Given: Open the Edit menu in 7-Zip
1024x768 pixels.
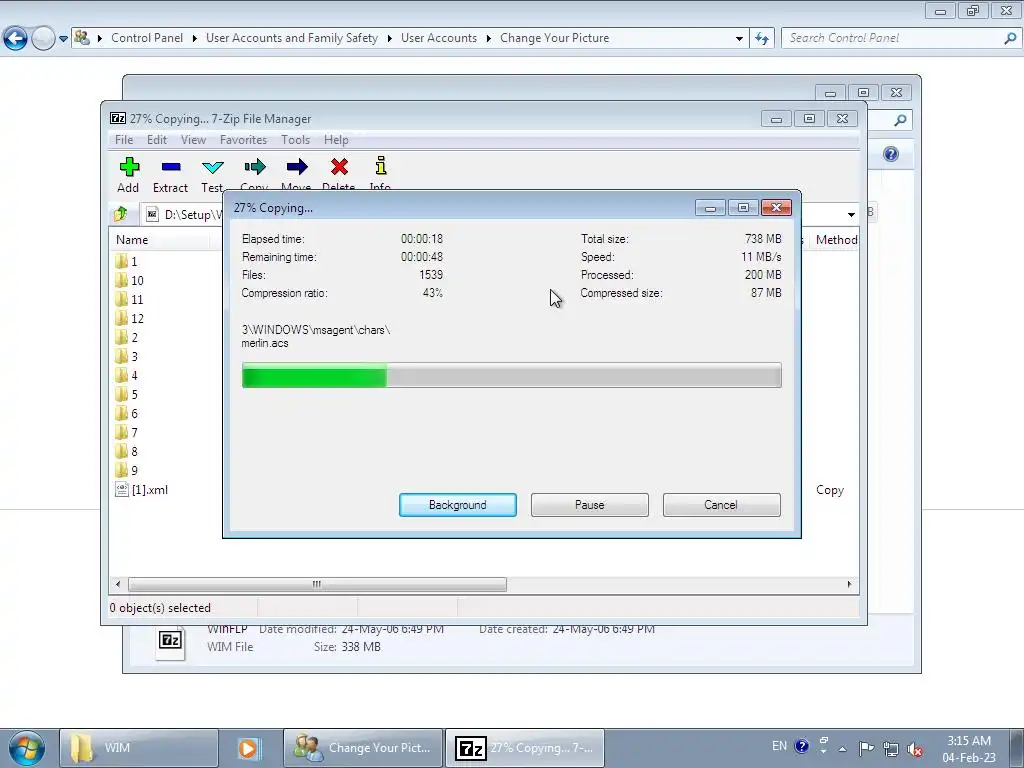Looking at the screenshot, I should [x=157, y=140].
